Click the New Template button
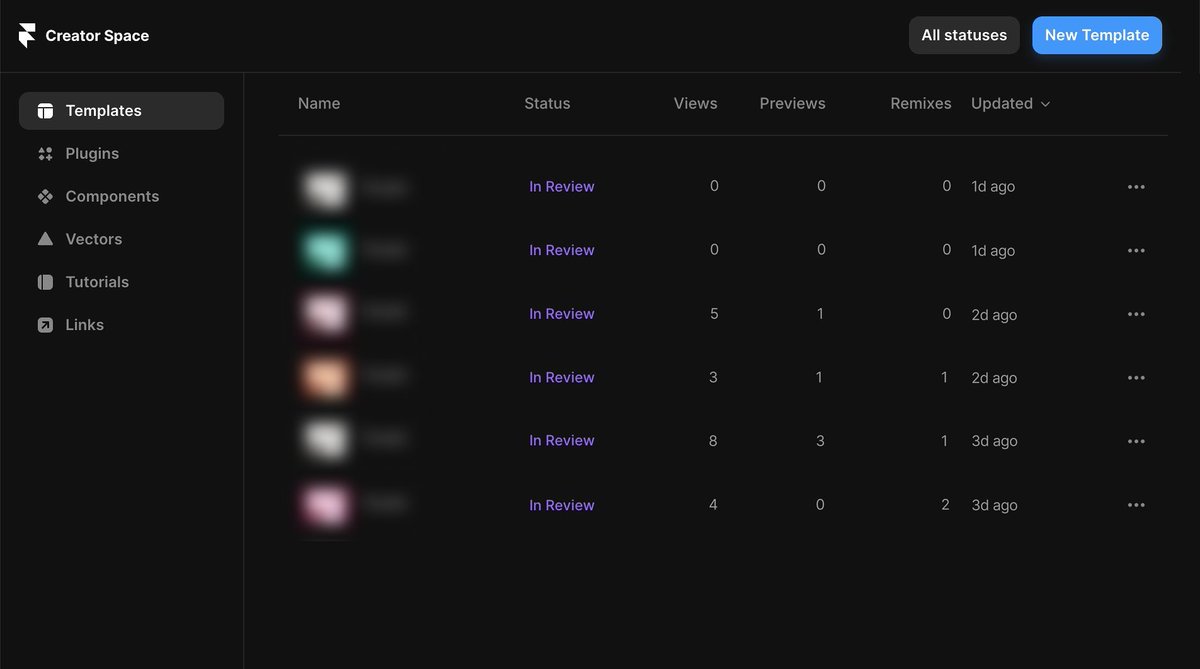This screenshot has height=669, width=1200. tap(1097, 35)
